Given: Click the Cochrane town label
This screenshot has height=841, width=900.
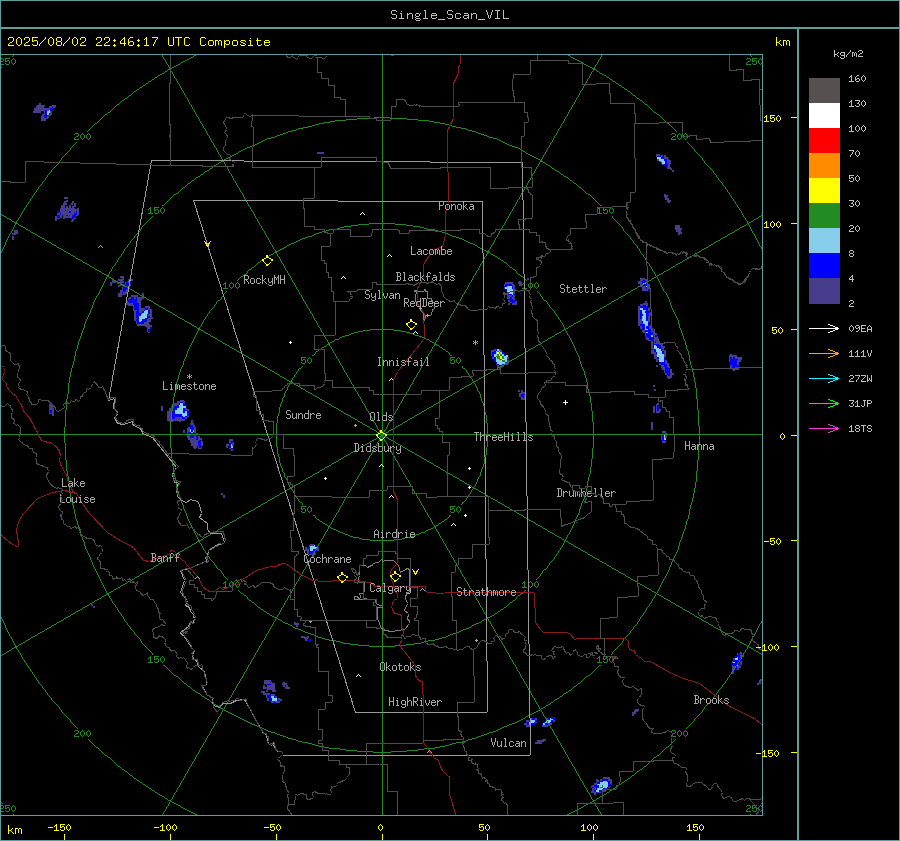Looking at the screenshot, I should point(327,559).
